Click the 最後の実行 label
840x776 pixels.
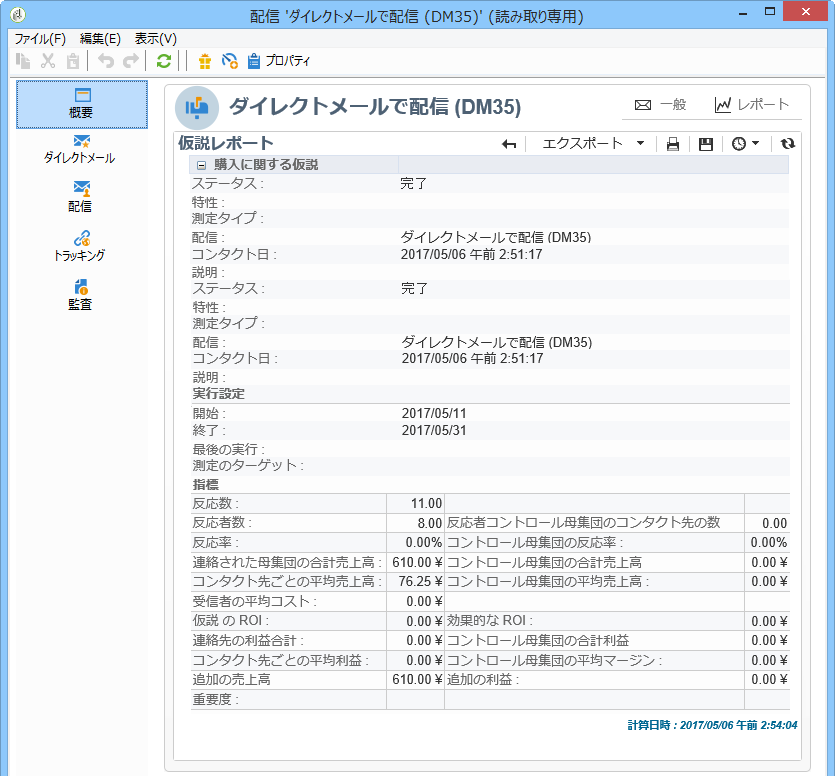(x=229, y=449)
